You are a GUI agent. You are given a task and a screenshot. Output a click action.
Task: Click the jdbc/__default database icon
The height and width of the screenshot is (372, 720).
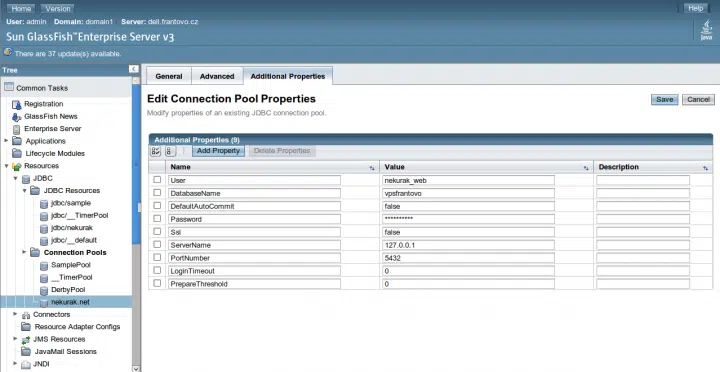click(44, 241)
